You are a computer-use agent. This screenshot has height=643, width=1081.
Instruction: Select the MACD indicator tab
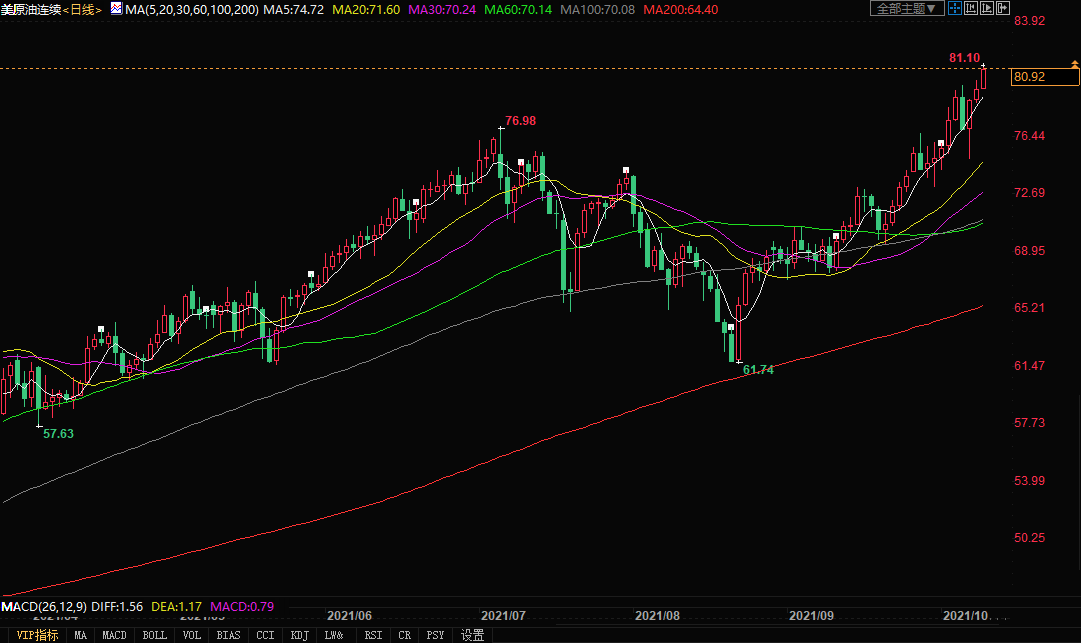pos(114,635)
